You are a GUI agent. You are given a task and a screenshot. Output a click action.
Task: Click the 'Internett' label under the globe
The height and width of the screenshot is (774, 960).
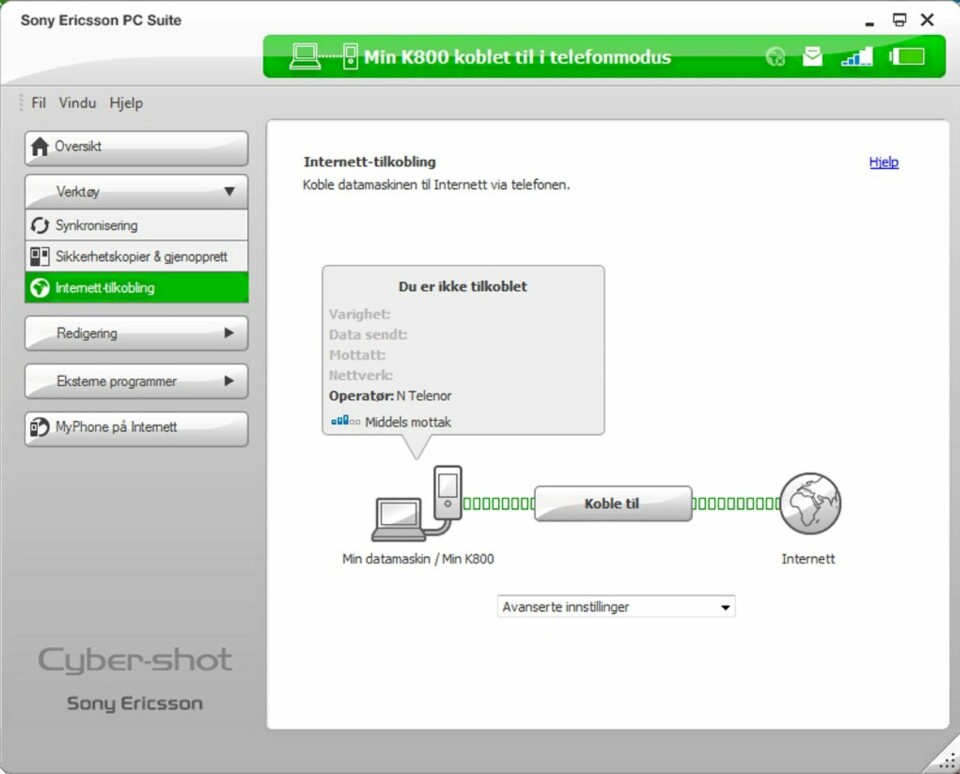tap(808, 558)
